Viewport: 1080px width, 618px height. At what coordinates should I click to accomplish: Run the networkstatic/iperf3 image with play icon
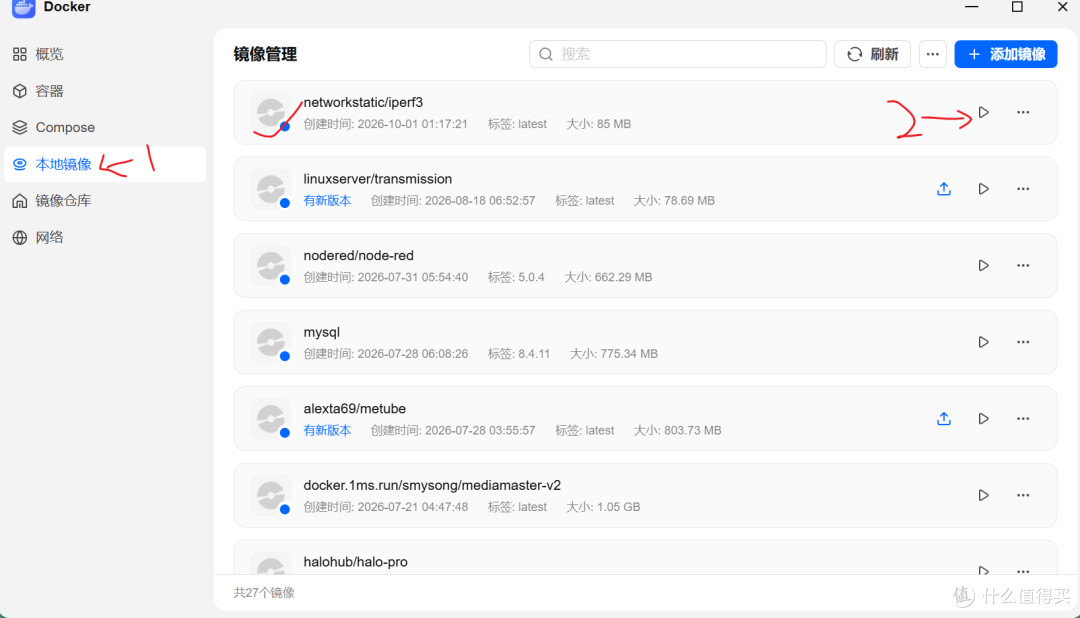(x=983, y=112)
